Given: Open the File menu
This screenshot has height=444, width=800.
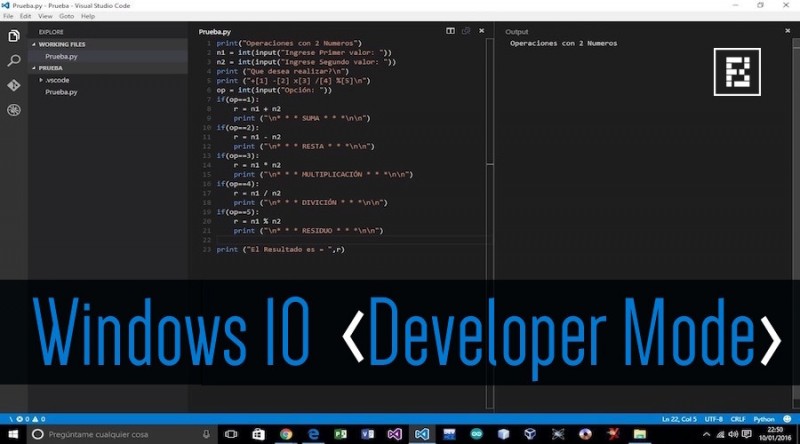Looking at the screenshot, I should click(x=8, y=16).
